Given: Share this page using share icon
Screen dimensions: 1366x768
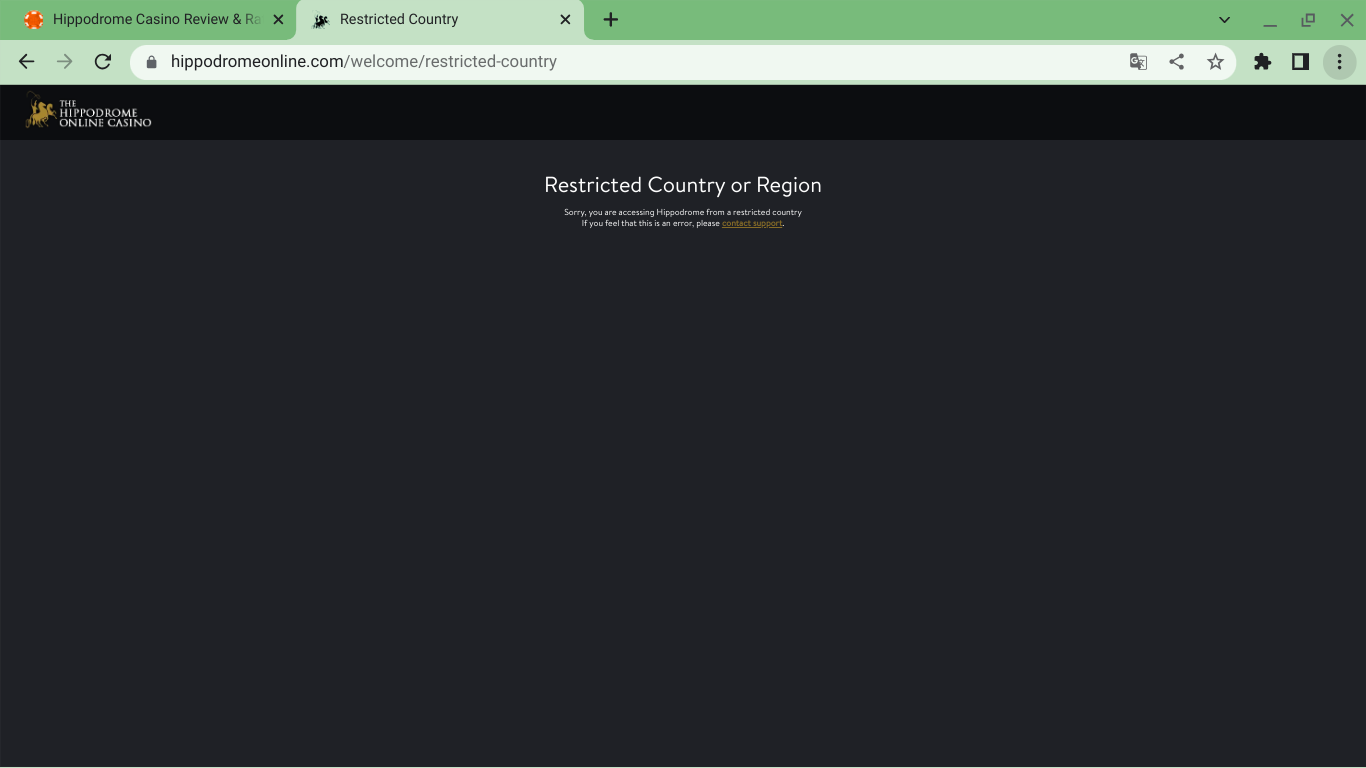Looking at the screenshot, I should (x=1177, y=62).
